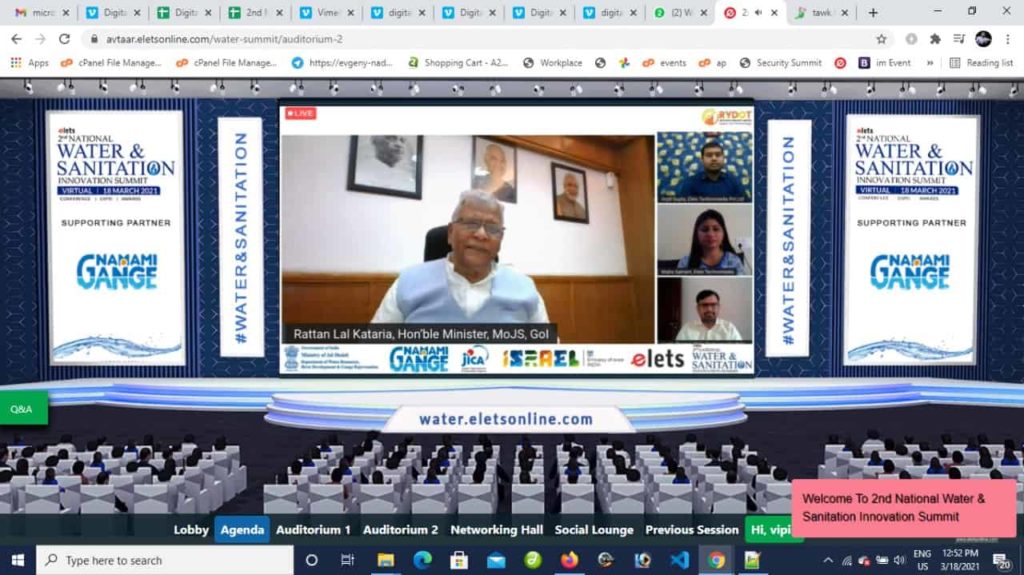The height and width of the screenshot is (575, 1024).
Task: Launch Microsoft Edge from the taskbar
Action: tap(423, 561)
